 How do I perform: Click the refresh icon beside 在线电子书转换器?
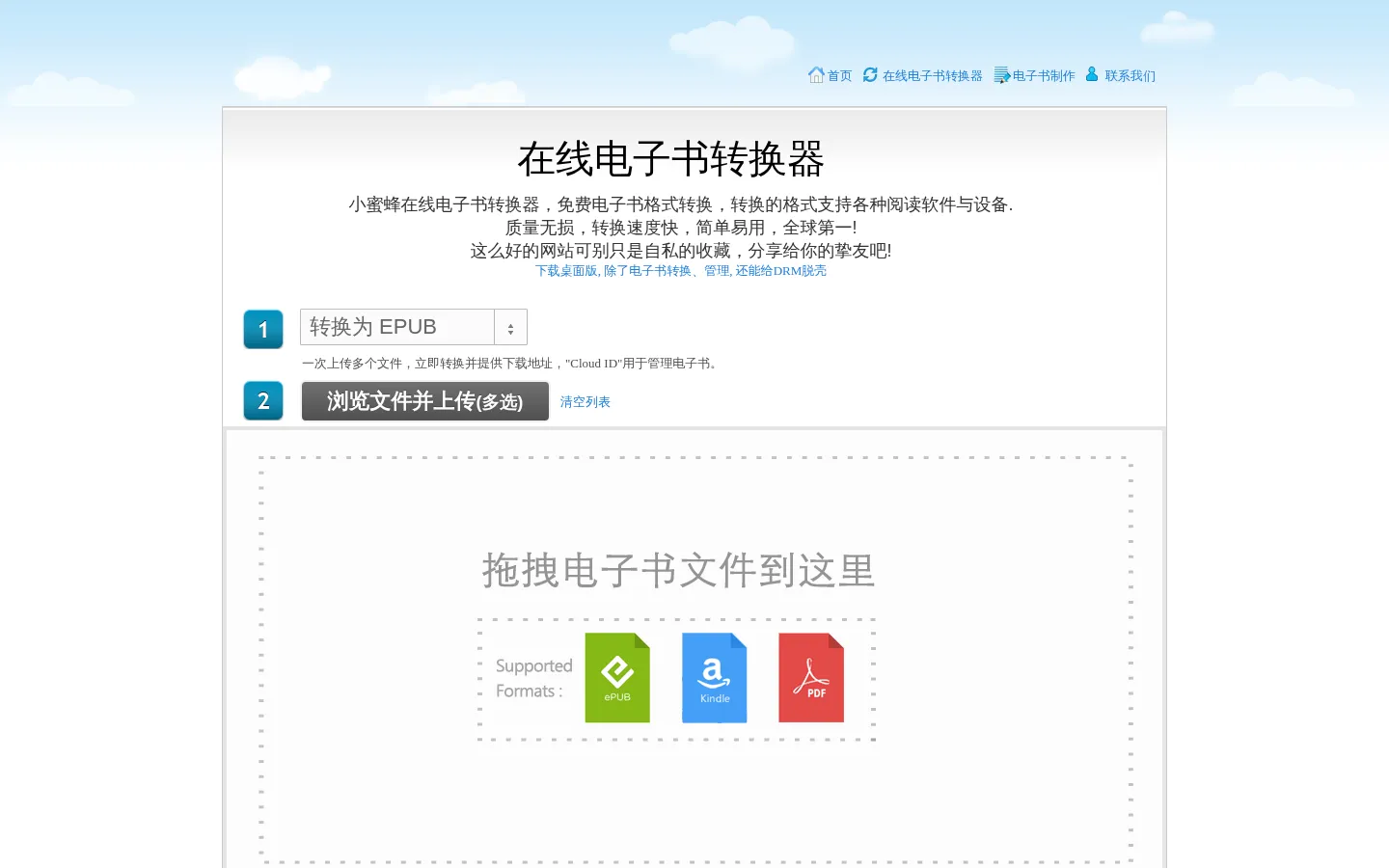tap(870, 74)
